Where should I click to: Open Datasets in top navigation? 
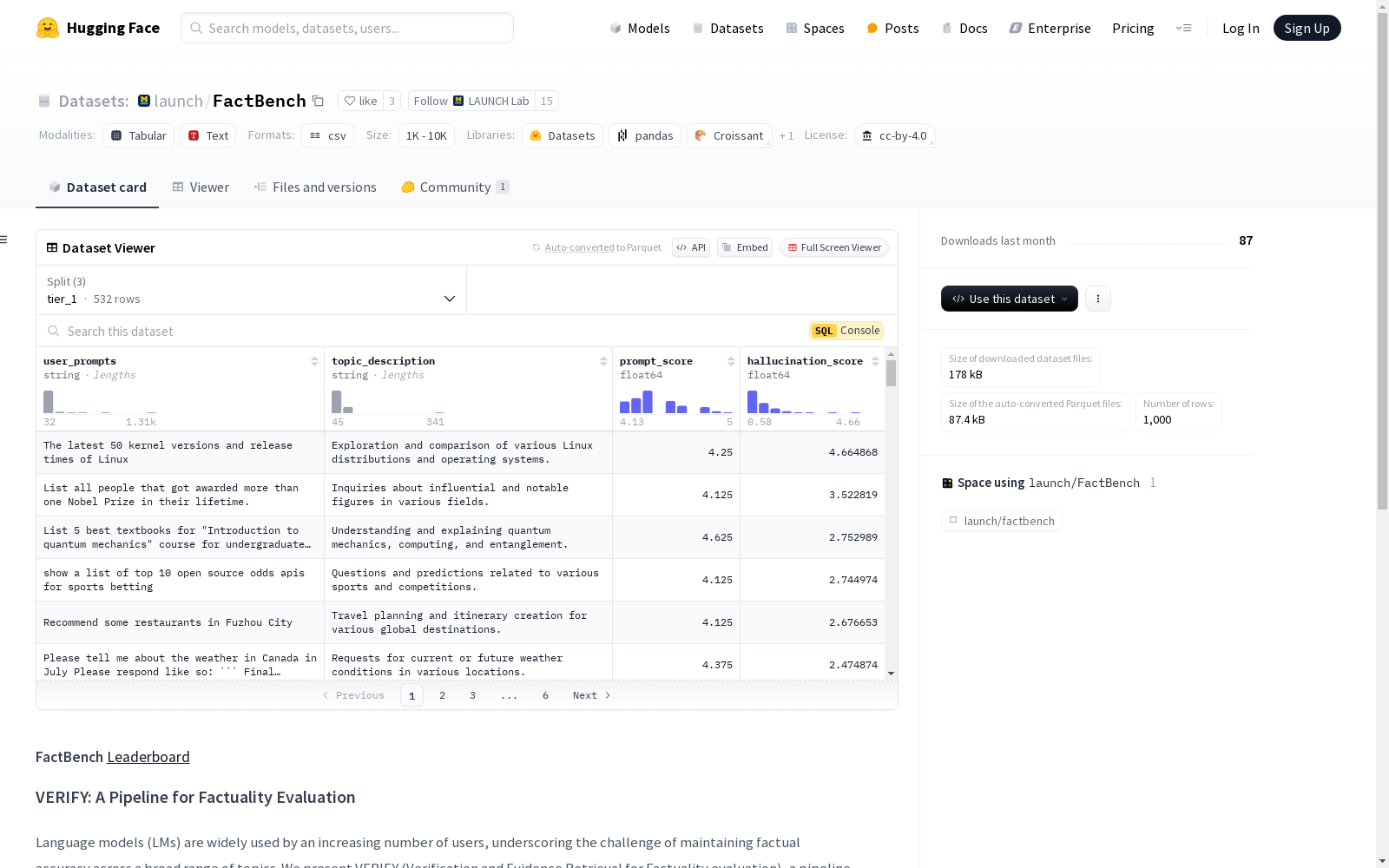[x=727, y=28]
